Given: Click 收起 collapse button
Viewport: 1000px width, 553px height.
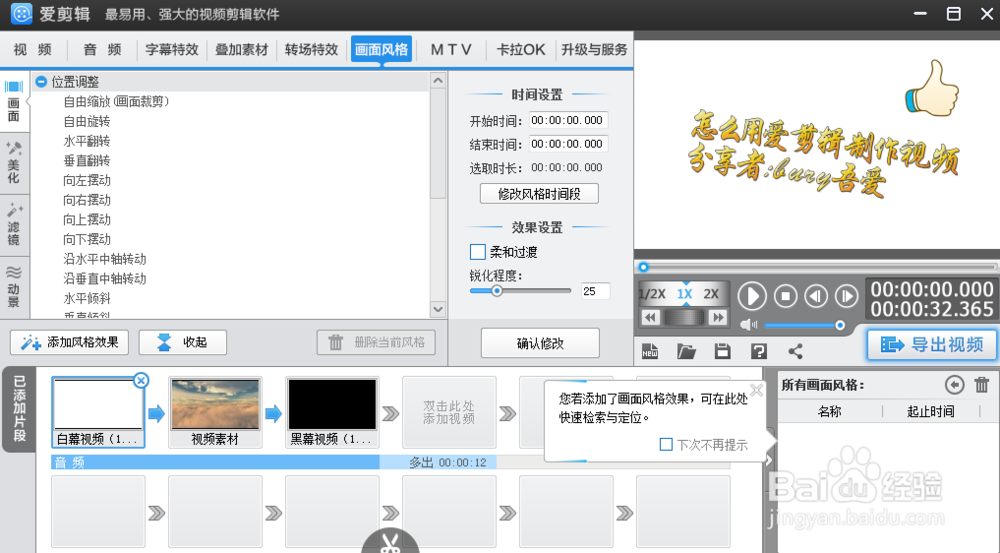Looking at the screenshot, I should (x=182, y=343).
